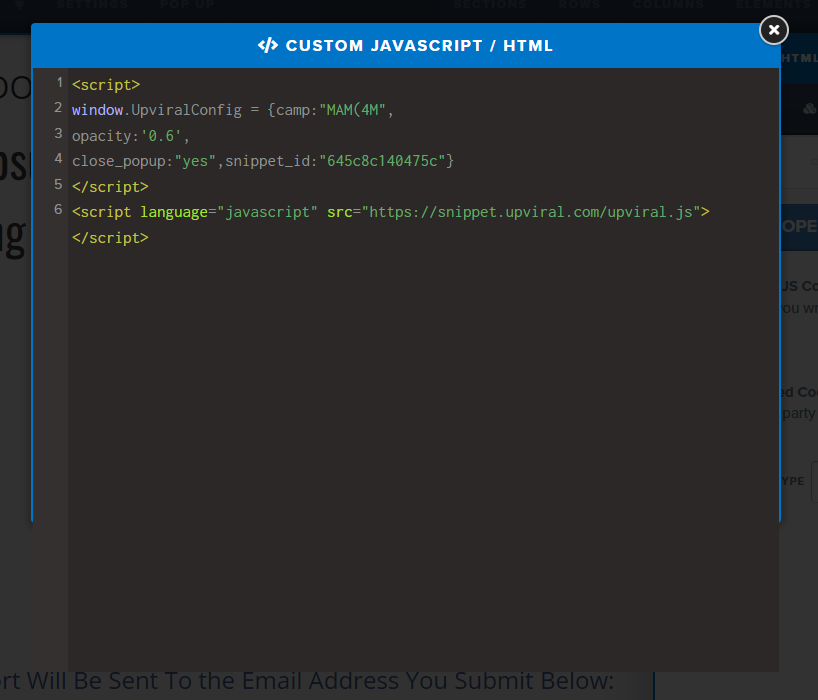Click 'close_popup' property on line 4
This screenshot has height=700, width=818.
coord(118,161)
